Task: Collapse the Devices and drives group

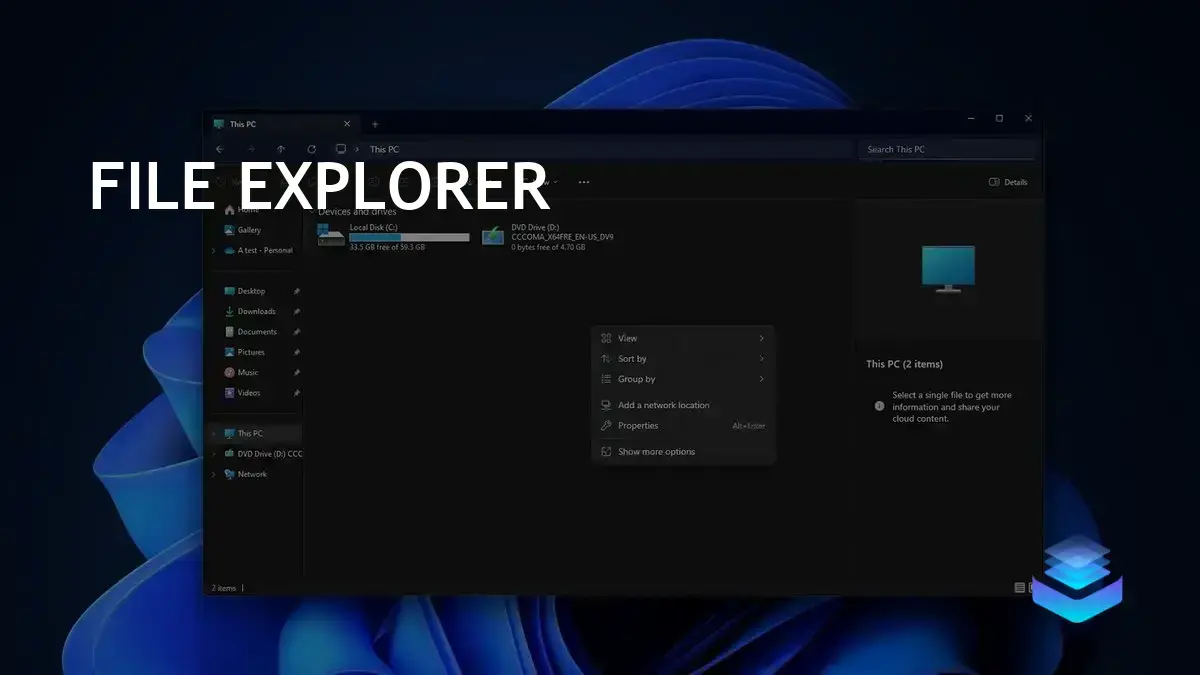Action: tap(310, 212)
